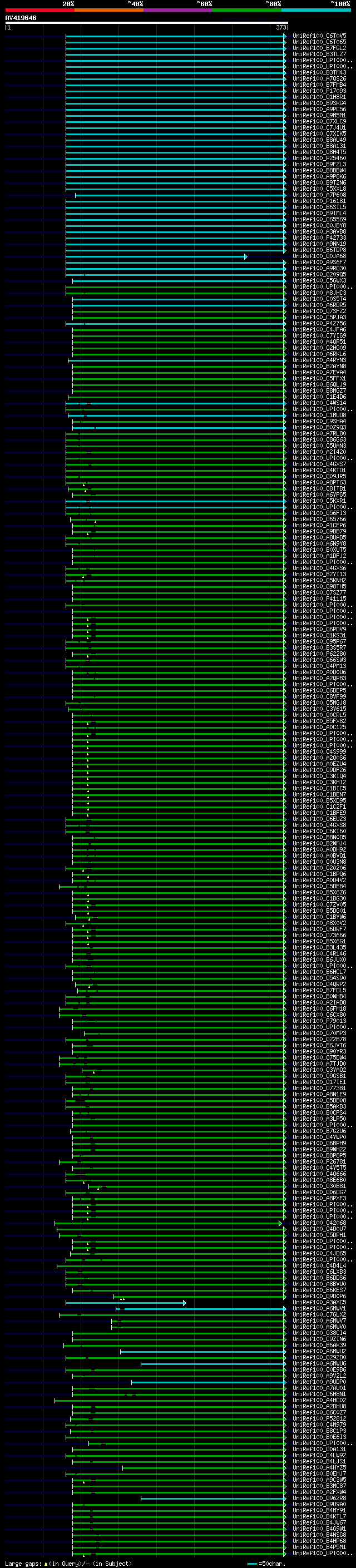Select the UniRef100_B7FM84 row label
The image size is (356, 1568).
pos(319,85)
